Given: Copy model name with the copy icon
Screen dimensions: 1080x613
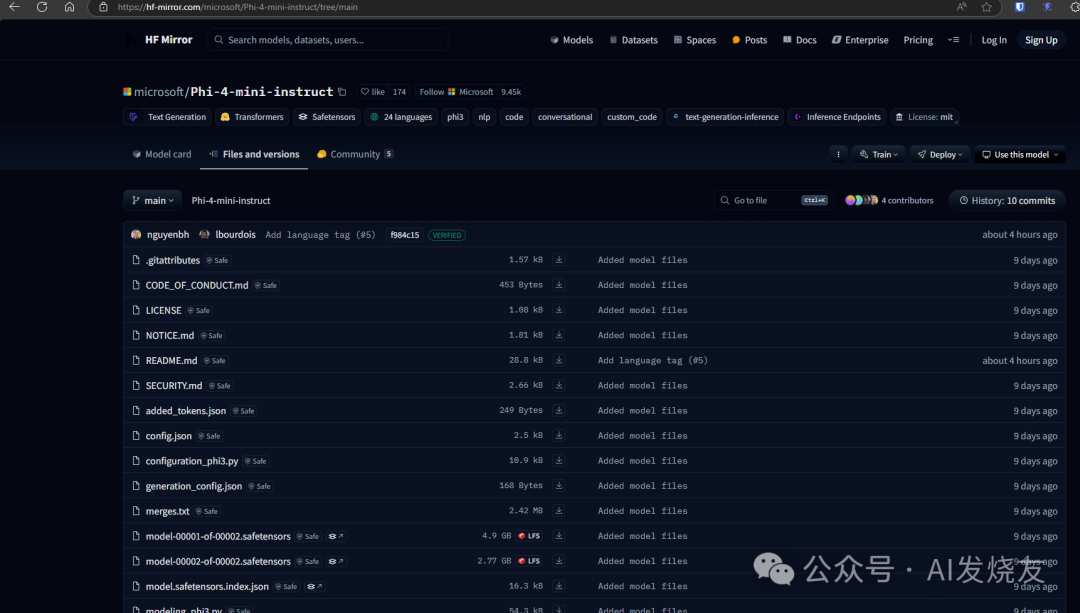Looking at the screenshot, I should 342,92.
